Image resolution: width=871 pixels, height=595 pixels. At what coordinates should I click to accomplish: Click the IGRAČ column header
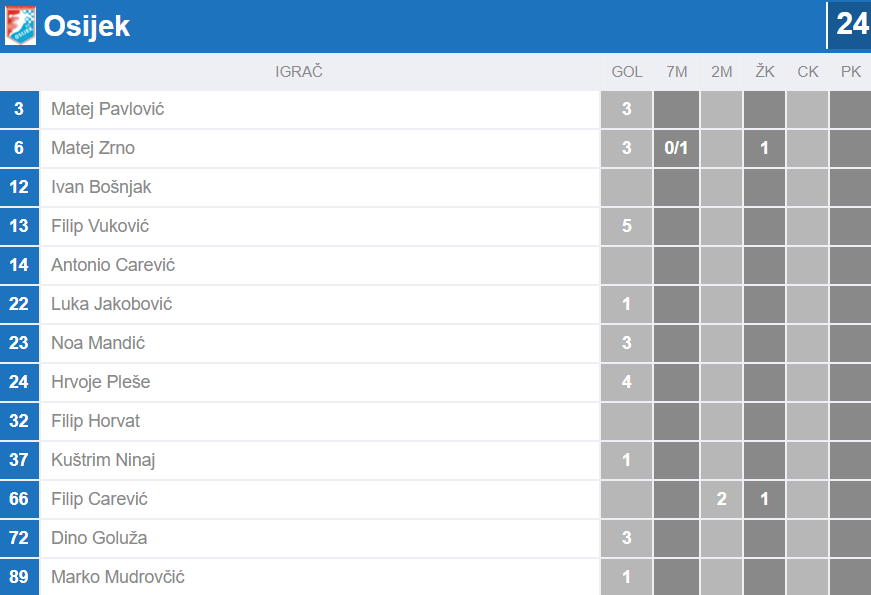(x=299, y=72)
